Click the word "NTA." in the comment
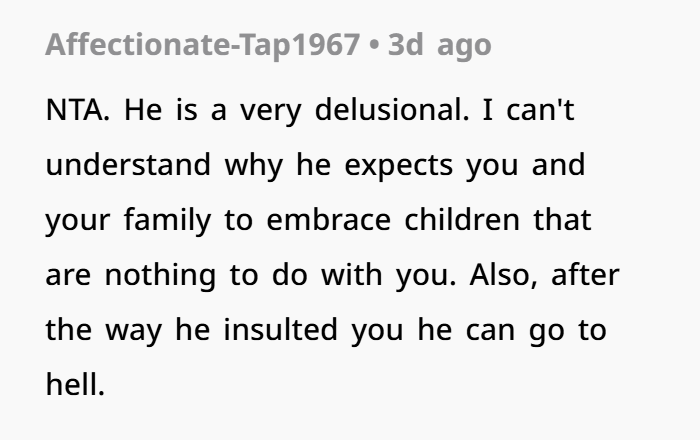Viewport: 700px width, 440px height. click(x=77, y=109)
